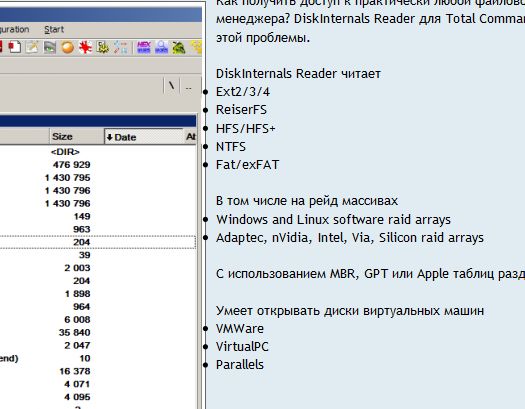Select the file with size 4 095
Image resolution: width=525 pixels, height=409 pixels.
(x=77, y=397)
